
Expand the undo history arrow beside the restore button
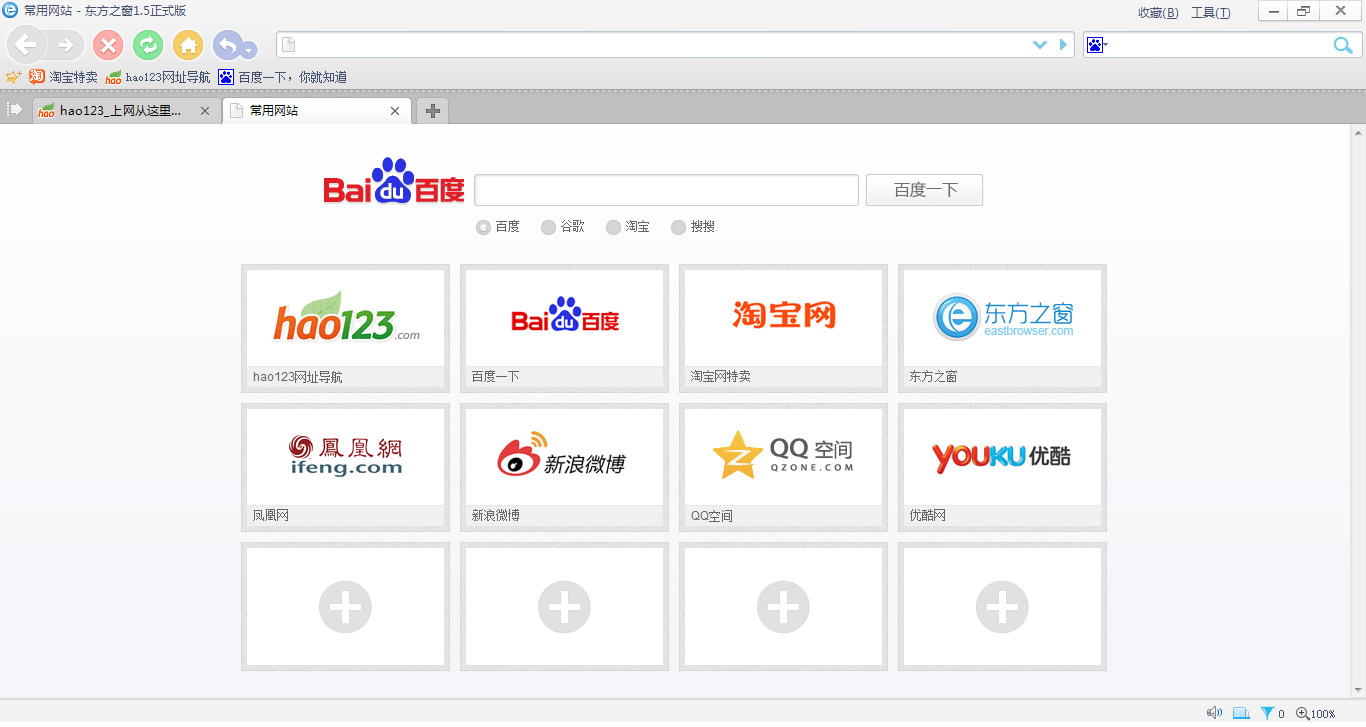click(249, 50)
